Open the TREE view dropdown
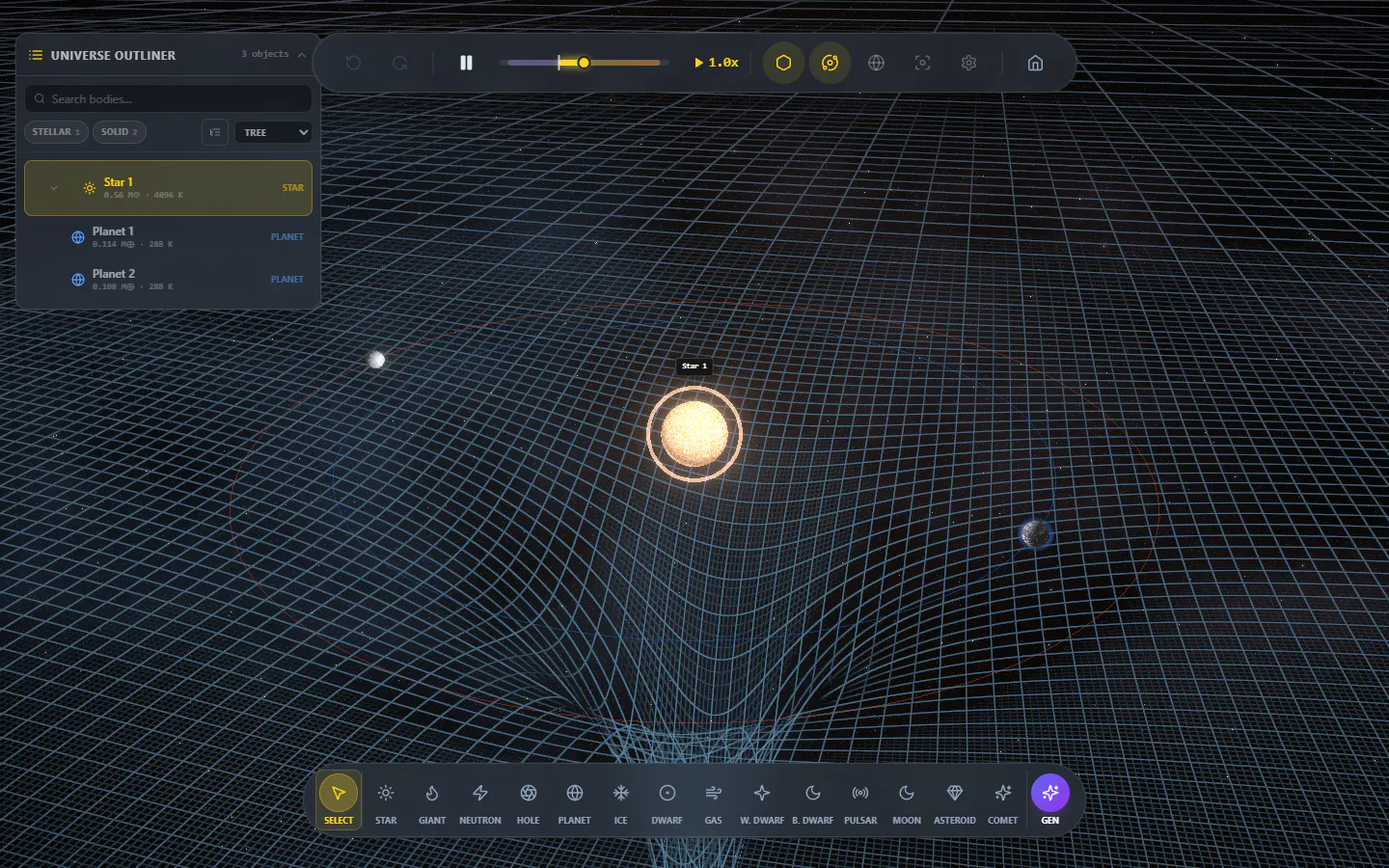The image size is (1389, 868). point(273,132)
